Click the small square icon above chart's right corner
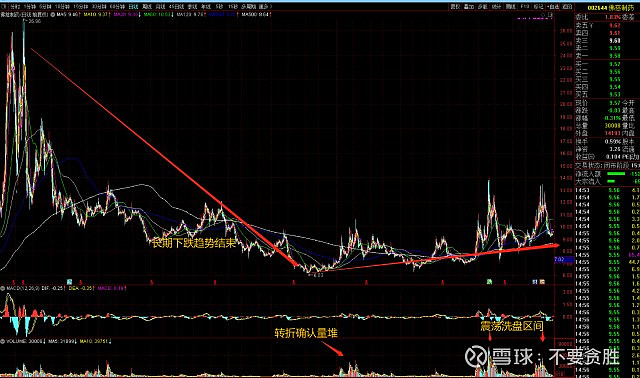 [x=551, y=15]
